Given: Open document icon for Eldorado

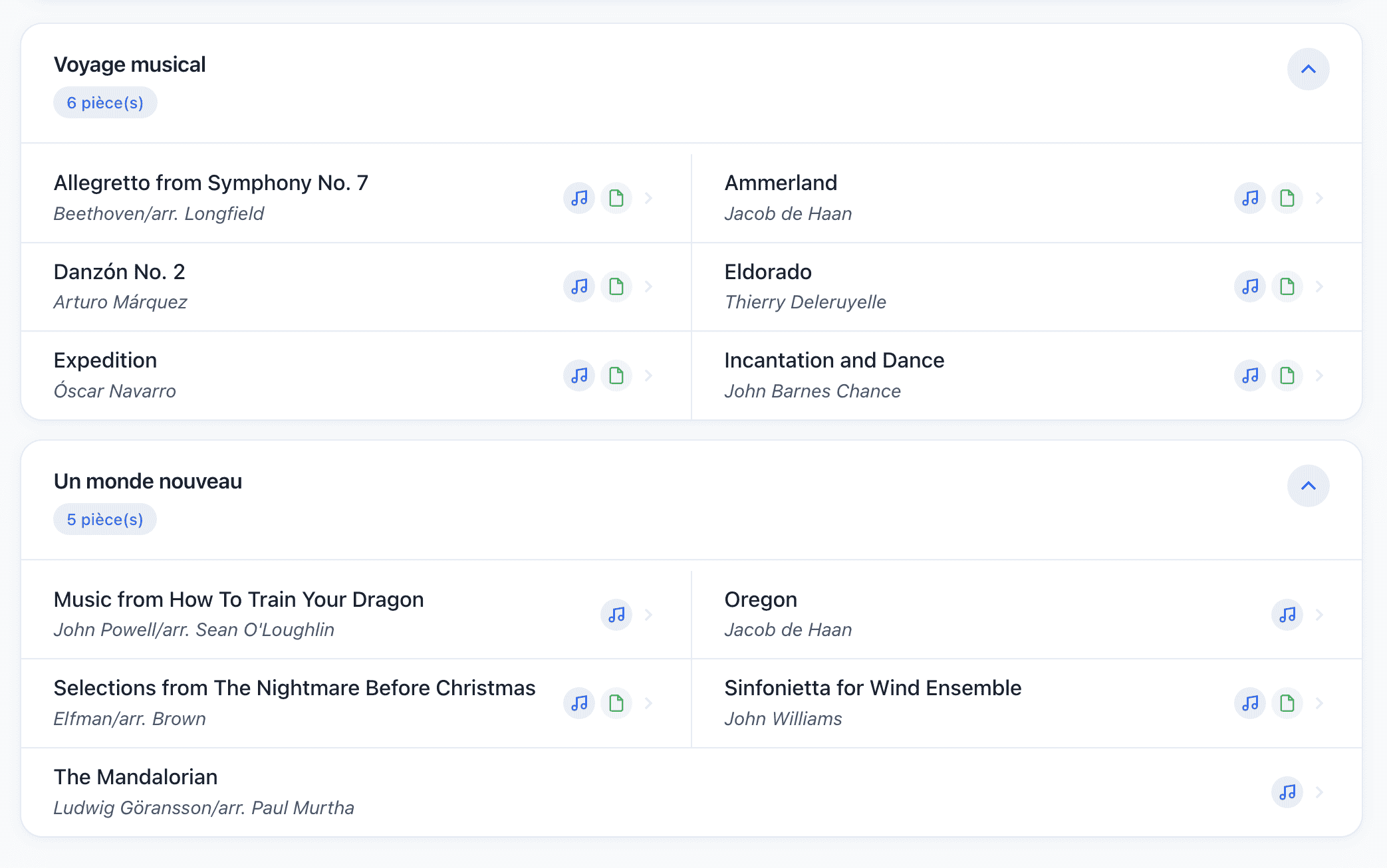Looking at the screenshot, I should [x=1287, y=286].
